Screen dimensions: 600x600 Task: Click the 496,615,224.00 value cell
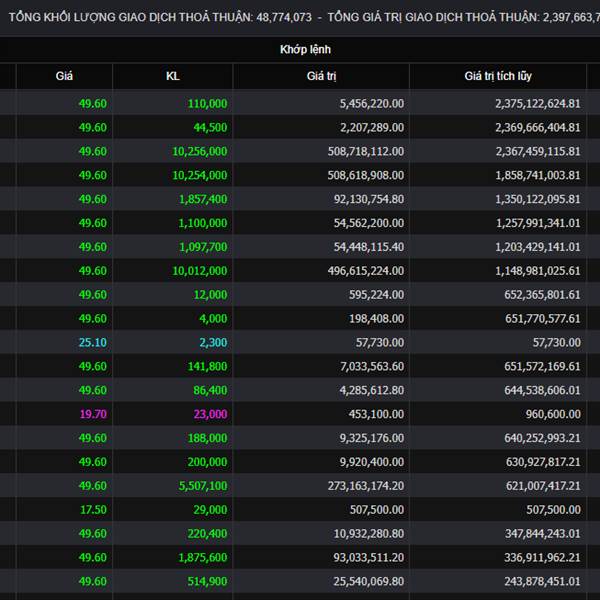coord(321,271)
